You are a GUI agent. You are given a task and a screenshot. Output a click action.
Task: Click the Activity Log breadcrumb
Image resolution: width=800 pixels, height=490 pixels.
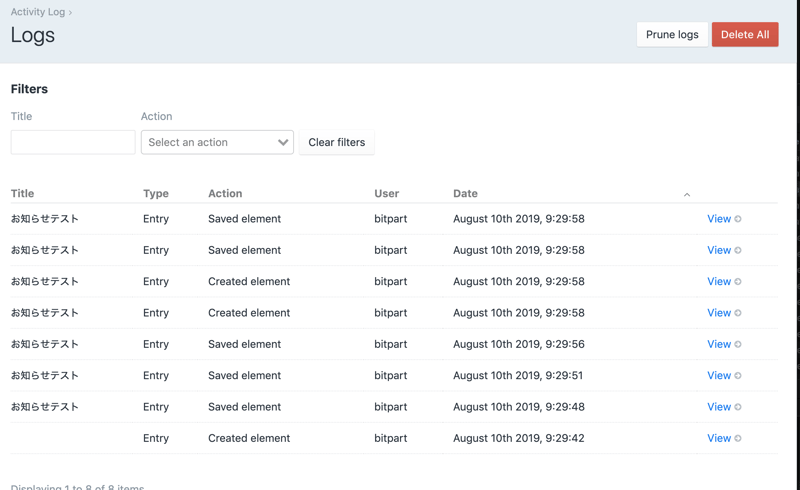click(x=37, y=12)
